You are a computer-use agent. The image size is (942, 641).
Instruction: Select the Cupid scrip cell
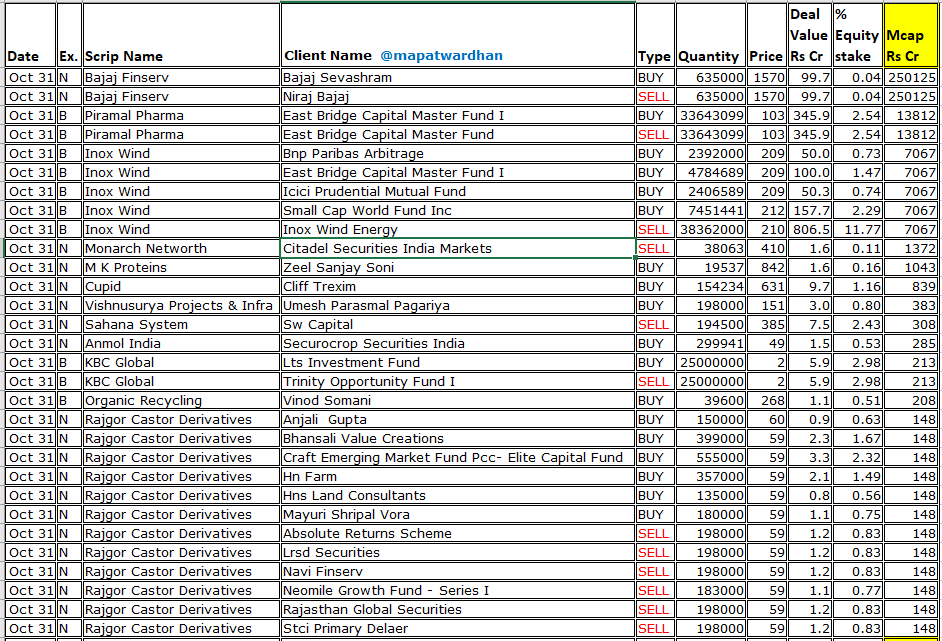[181, 287]
